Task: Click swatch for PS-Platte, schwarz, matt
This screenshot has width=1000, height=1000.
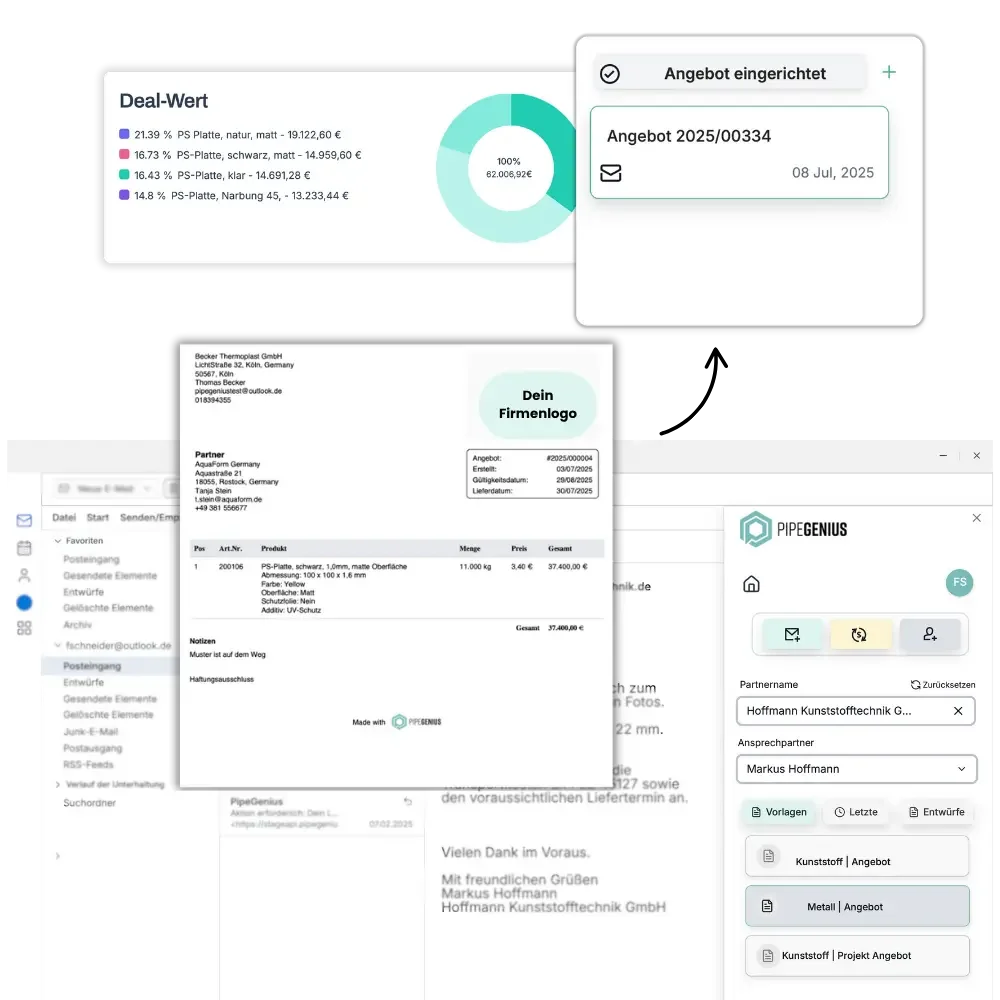Action: tap(124, 154)
